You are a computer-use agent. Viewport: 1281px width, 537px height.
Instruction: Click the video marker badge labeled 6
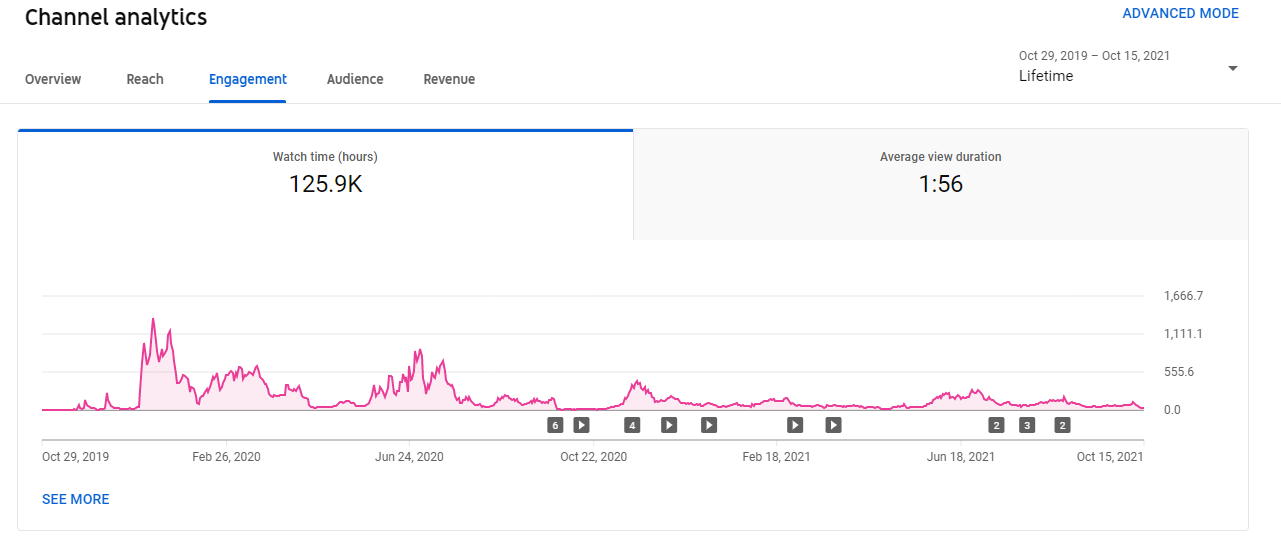pos(555,425)
